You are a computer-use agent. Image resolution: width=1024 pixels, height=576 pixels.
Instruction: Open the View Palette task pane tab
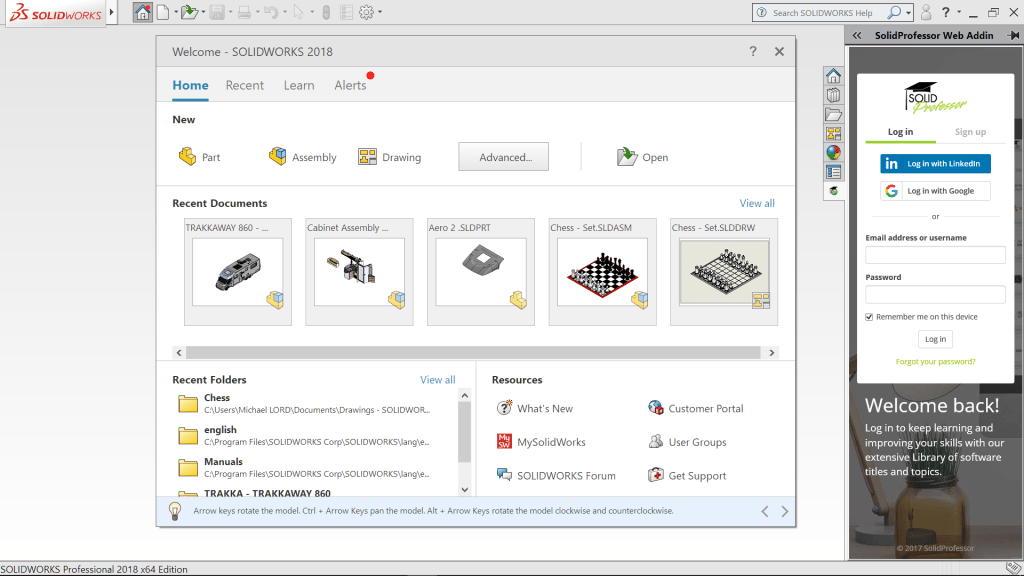point(833,134)
